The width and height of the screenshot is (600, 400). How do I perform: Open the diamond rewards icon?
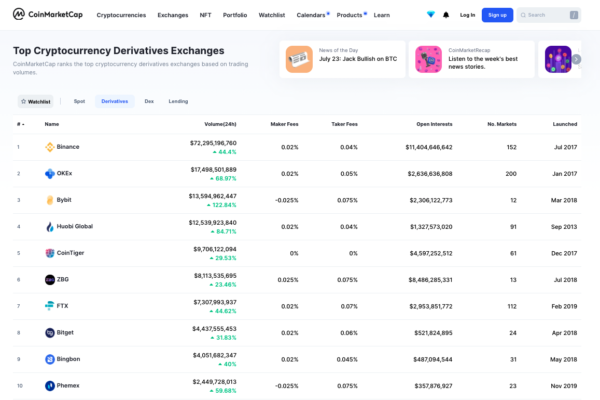click(x=431, y=15)
